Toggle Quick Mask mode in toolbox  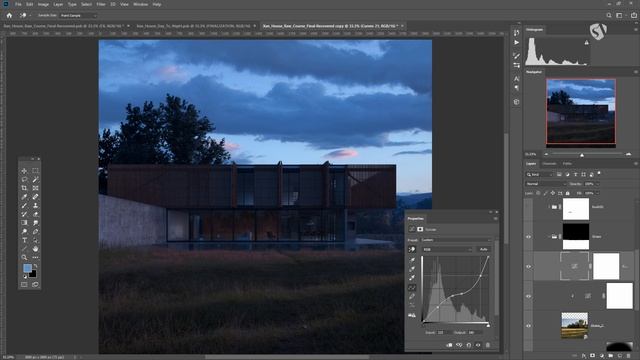click(24, 284)
